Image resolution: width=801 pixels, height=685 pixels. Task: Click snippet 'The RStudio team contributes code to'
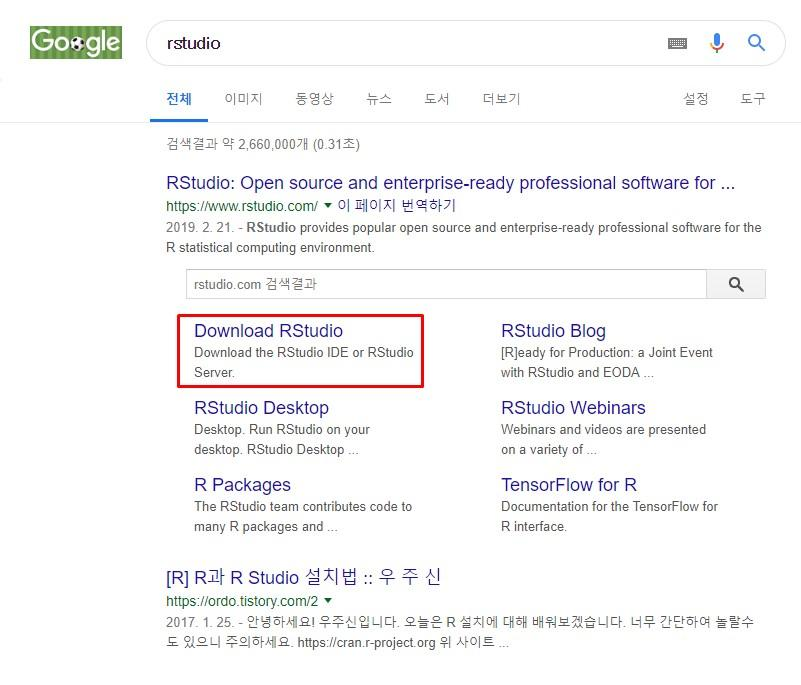pyautogui.click(x=303, y=507)
